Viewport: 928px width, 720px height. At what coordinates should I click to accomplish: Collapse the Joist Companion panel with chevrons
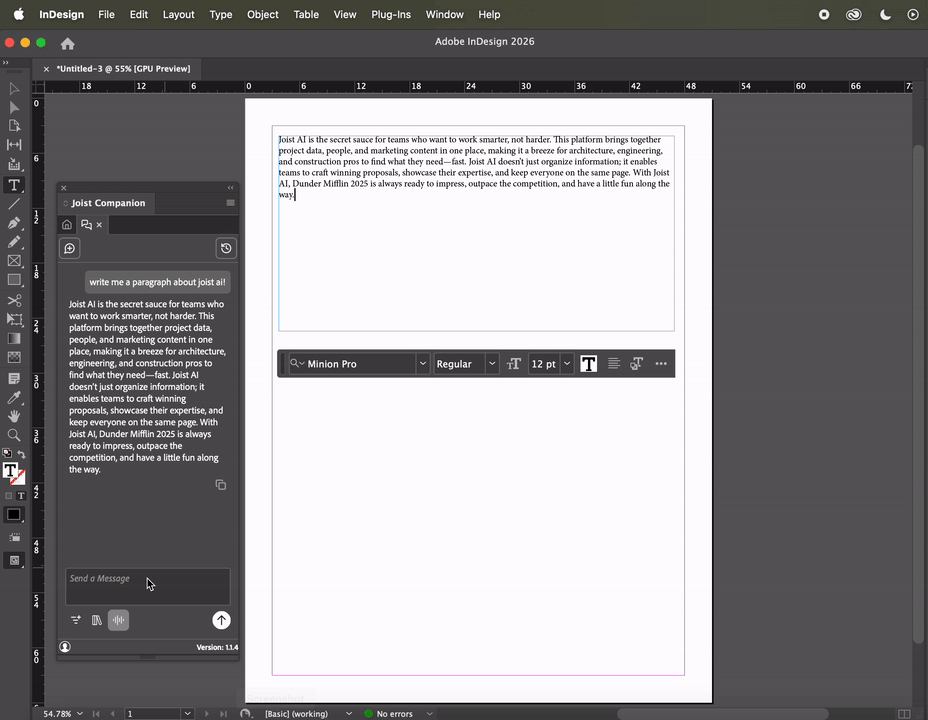pyautogui.click(x=230, y=188)
